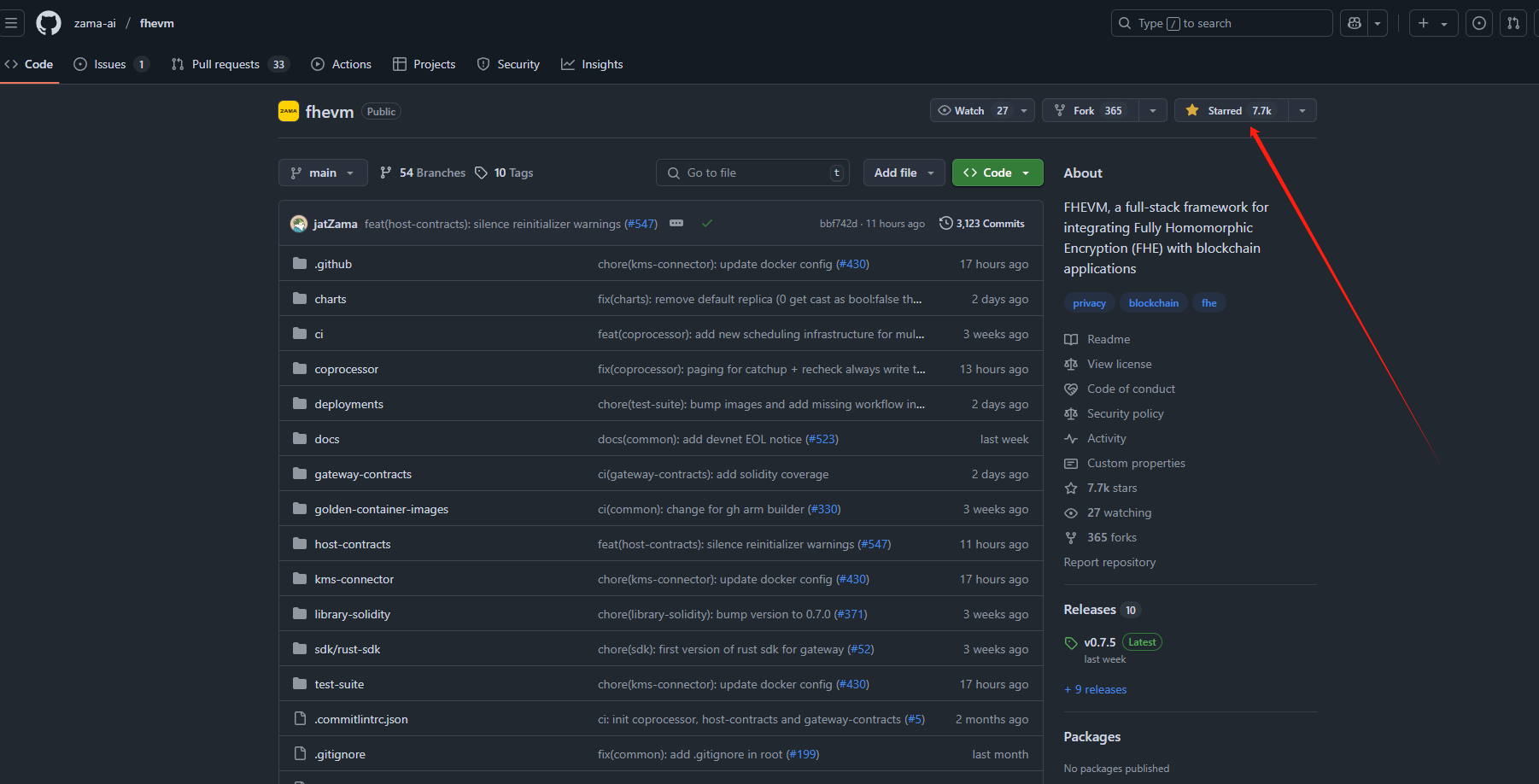Open the issues inbox icon in header
This screenshot has width=1539, height=784.
tap(1479, 23)
